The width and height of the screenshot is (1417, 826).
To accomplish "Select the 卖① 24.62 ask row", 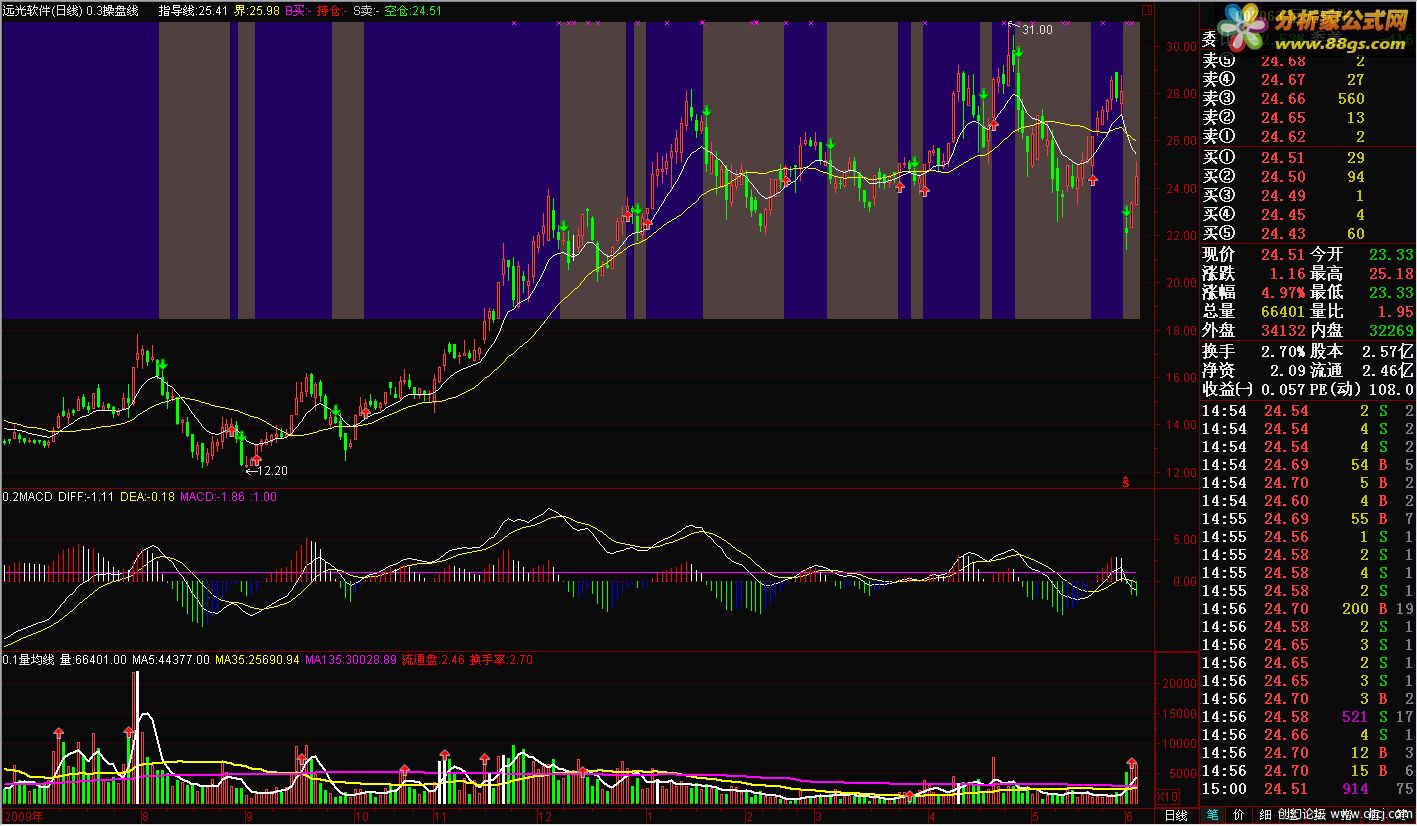I will tap(1308, 136).
